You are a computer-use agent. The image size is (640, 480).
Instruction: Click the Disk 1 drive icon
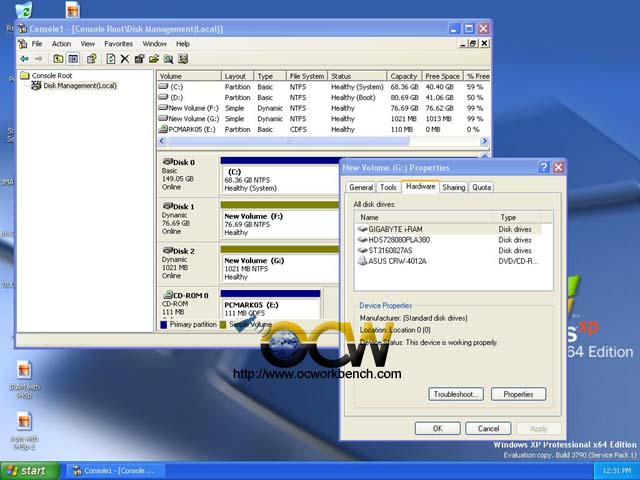point(167,206)
